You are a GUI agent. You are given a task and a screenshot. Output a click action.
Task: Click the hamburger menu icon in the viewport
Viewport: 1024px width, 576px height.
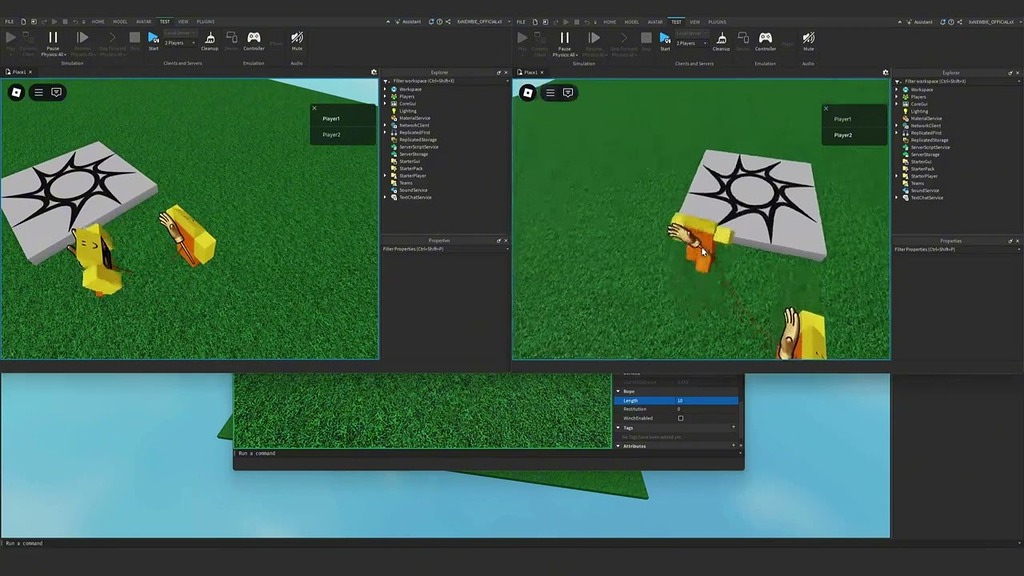click(37, 91)
